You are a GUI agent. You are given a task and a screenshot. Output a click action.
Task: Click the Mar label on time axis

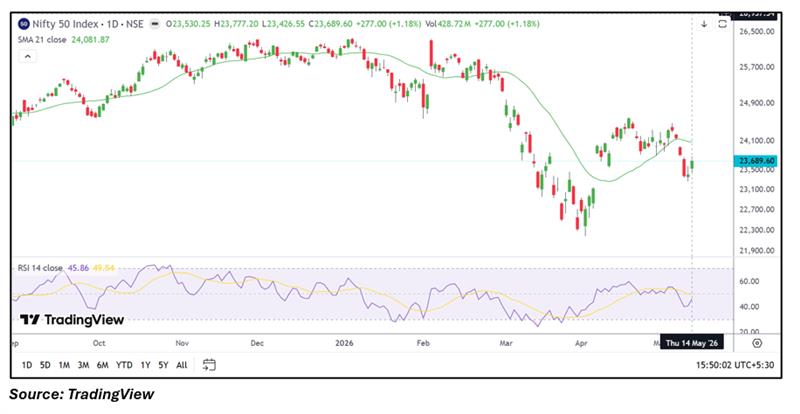(506, 343)
